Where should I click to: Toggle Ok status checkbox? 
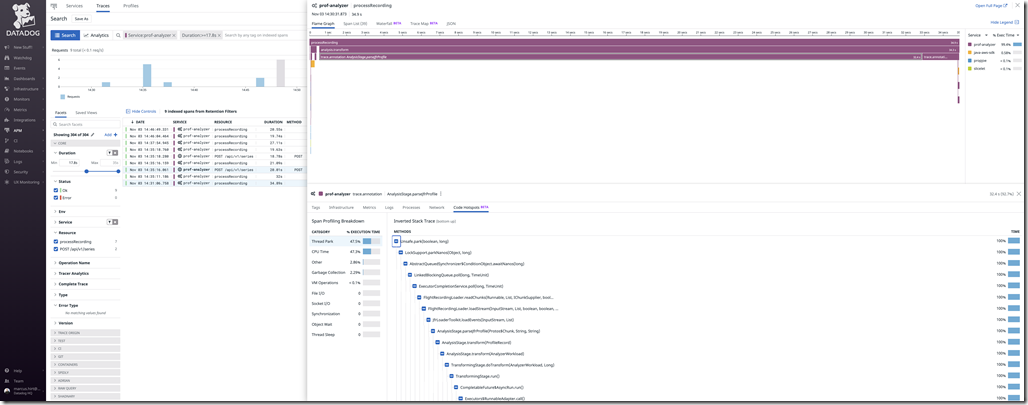click(x=56, y=190)
